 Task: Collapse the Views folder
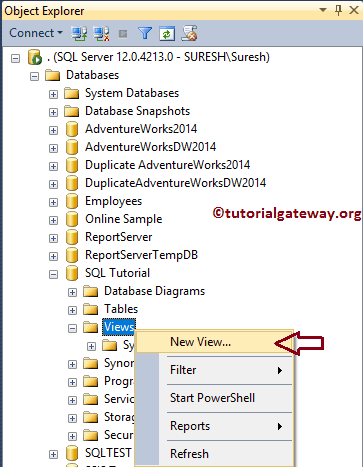click(72, 329)
